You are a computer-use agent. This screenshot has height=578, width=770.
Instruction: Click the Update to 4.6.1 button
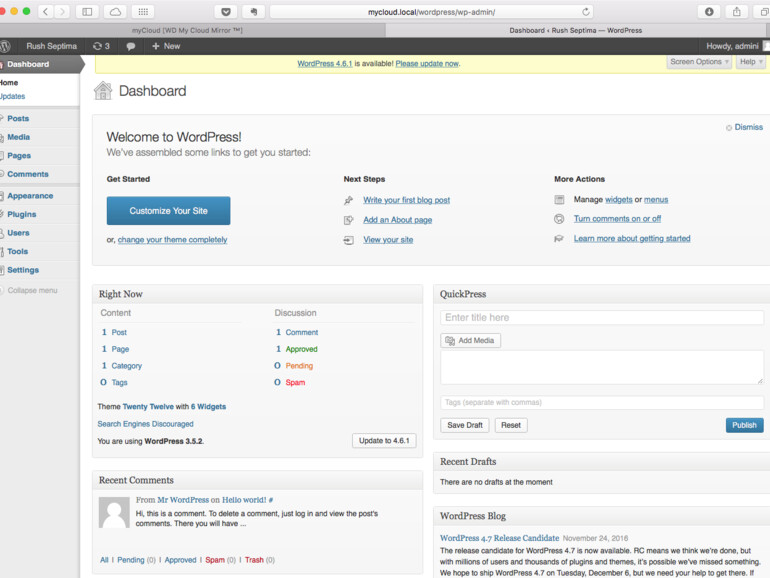(x=384, y=440)
